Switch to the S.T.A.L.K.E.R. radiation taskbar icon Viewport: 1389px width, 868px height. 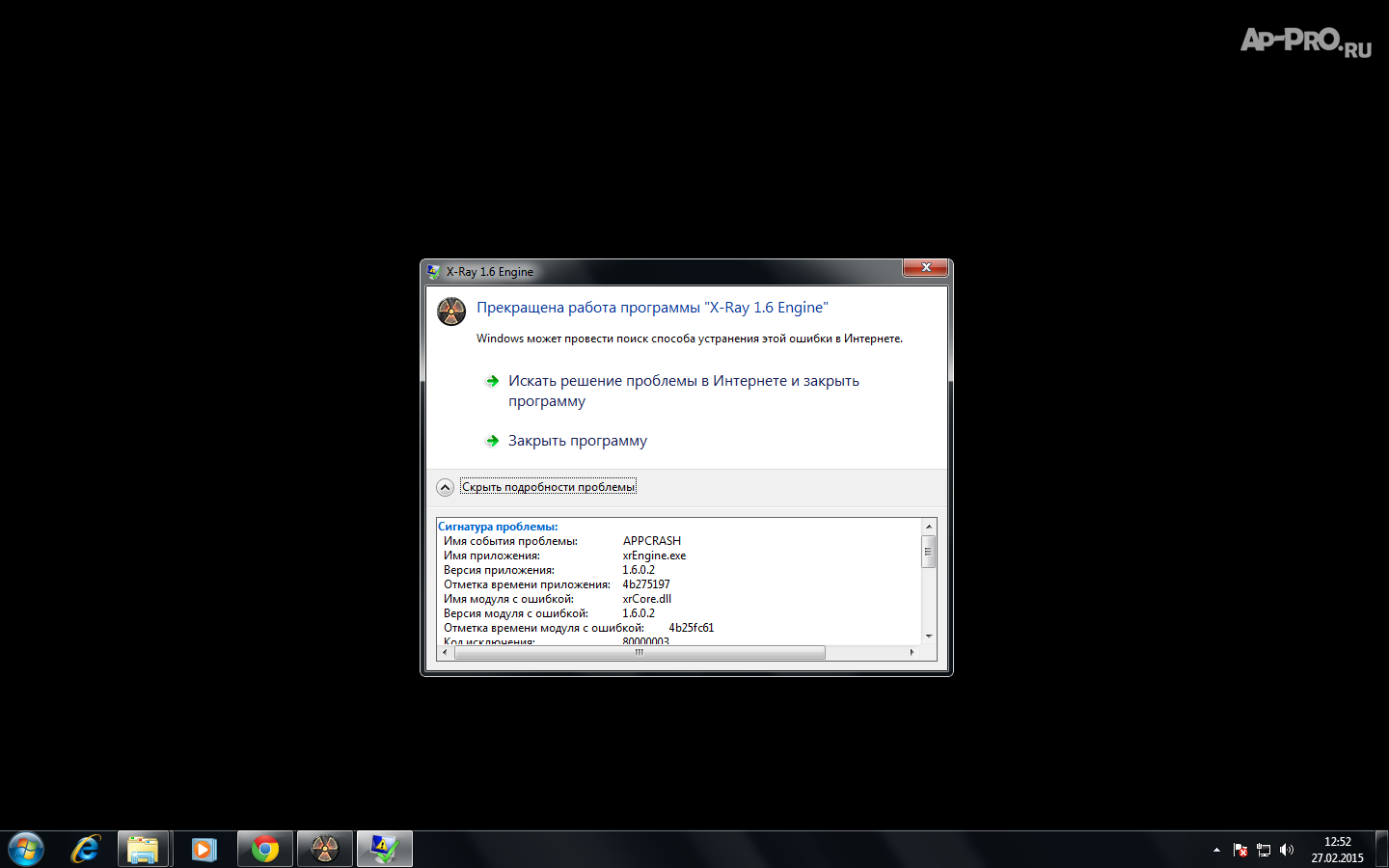click(325, 850)
